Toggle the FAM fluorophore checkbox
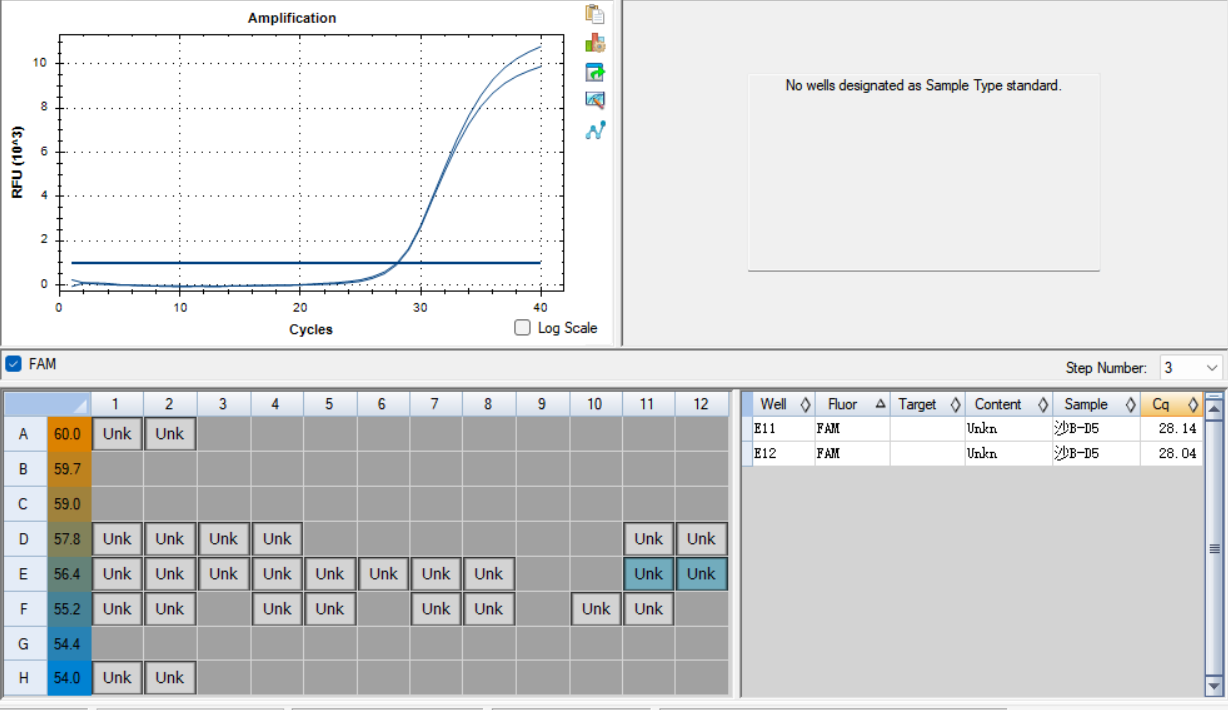The height and width of the screenshot is (710, 1228). (13, 364)
